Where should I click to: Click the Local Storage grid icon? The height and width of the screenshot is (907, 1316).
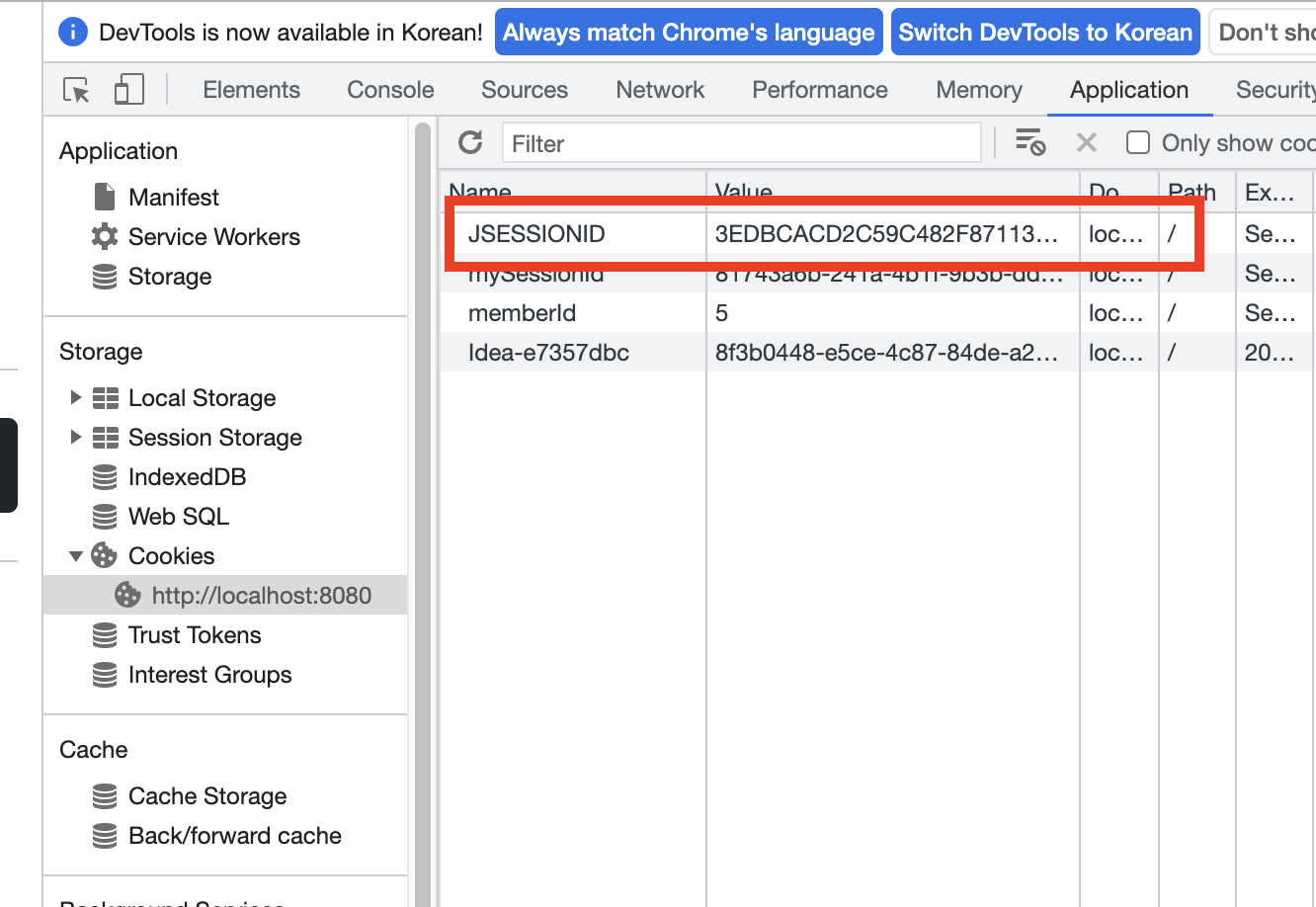(106, 397)
